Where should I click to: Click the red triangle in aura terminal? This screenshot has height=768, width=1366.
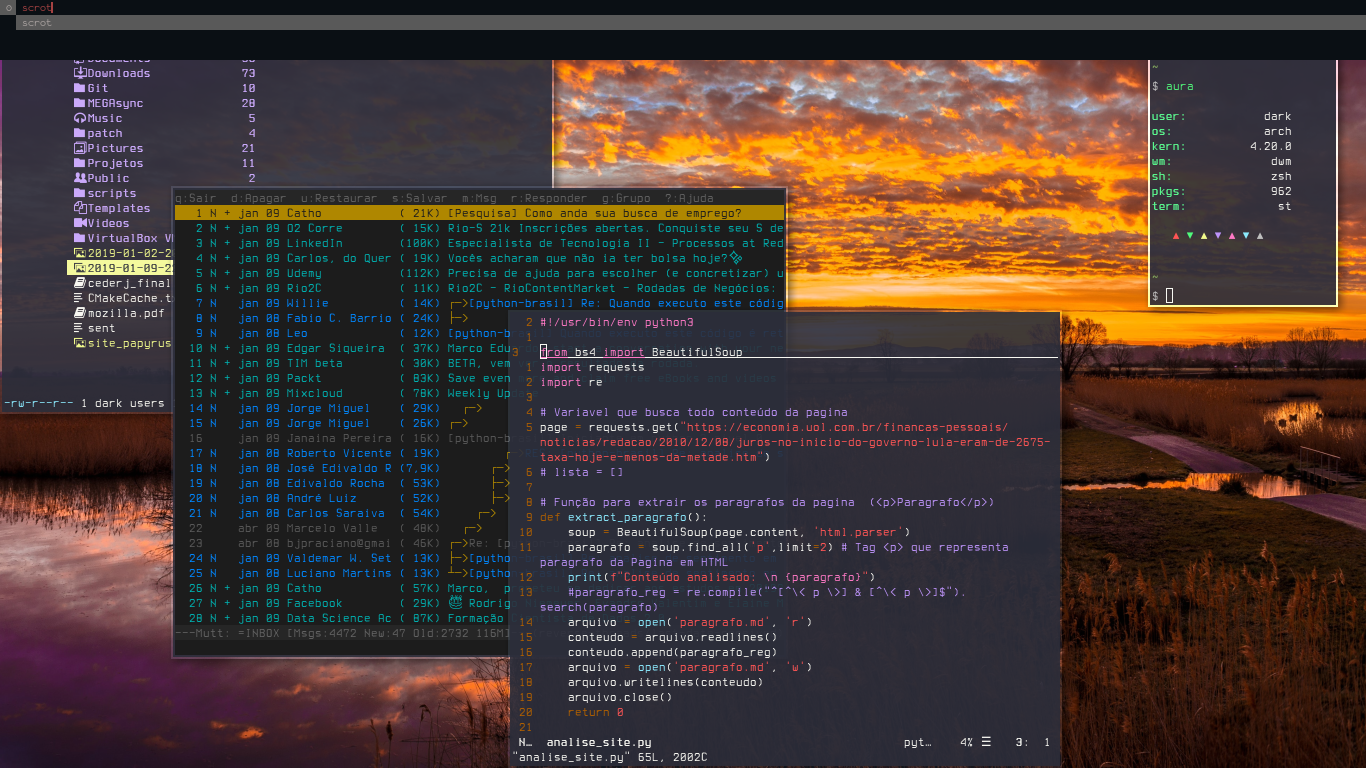[x=1176, y=236]
